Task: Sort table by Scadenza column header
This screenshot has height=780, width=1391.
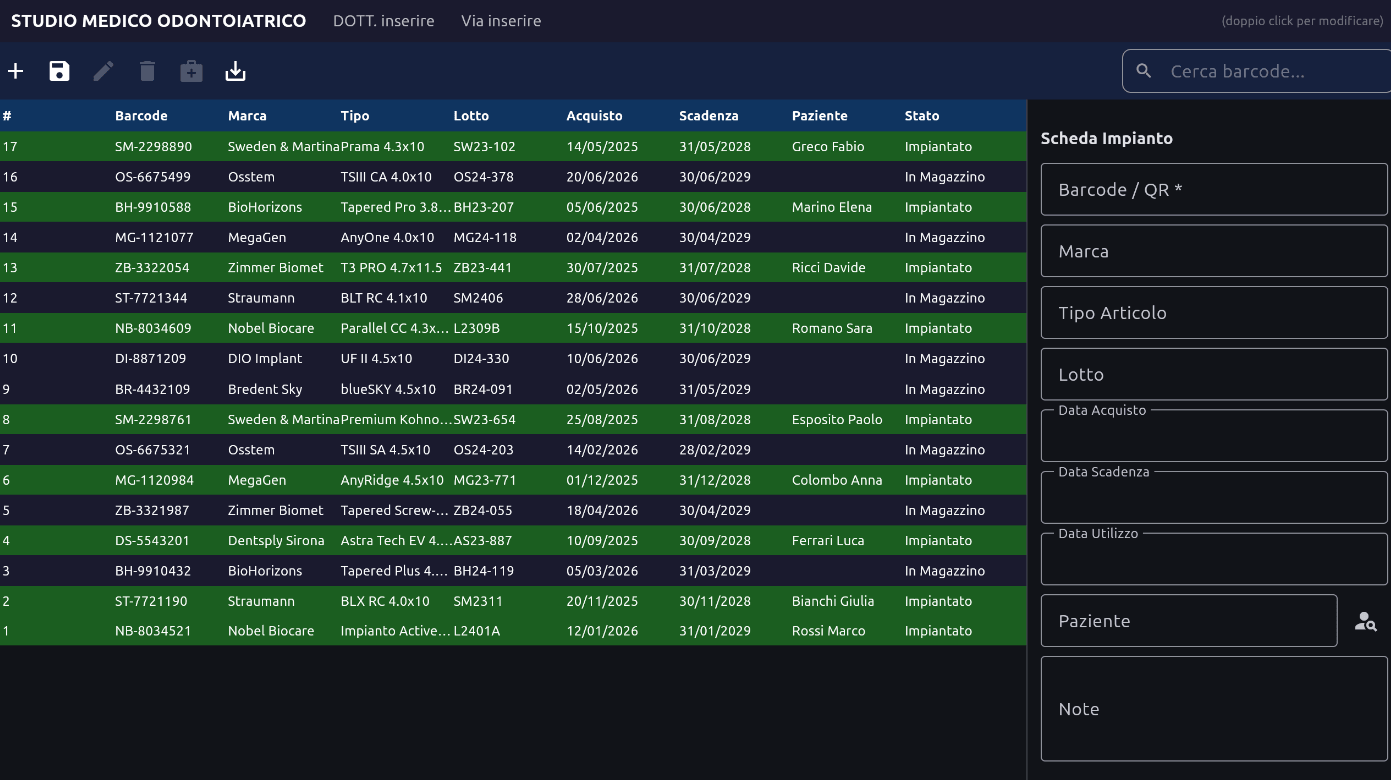Action: coord(708,116)
